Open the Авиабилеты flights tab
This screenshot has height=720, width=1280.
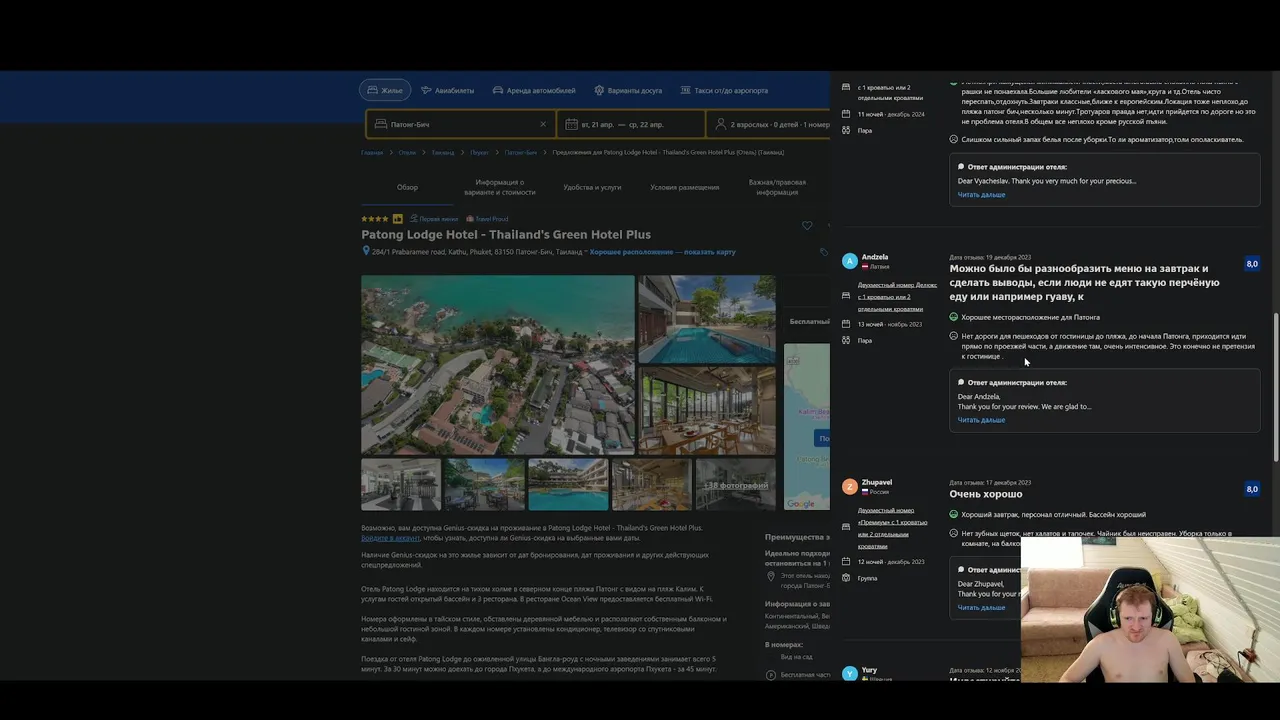447,90
